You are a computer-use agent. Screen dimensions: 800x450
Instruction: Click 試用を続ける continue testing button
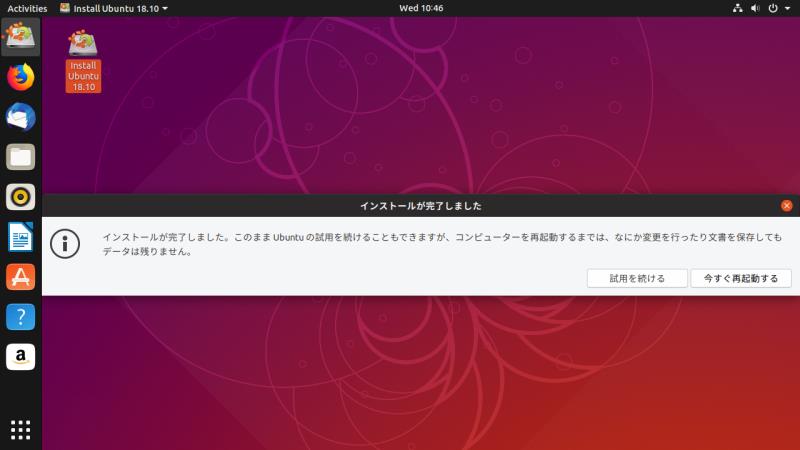pos(637,278)
